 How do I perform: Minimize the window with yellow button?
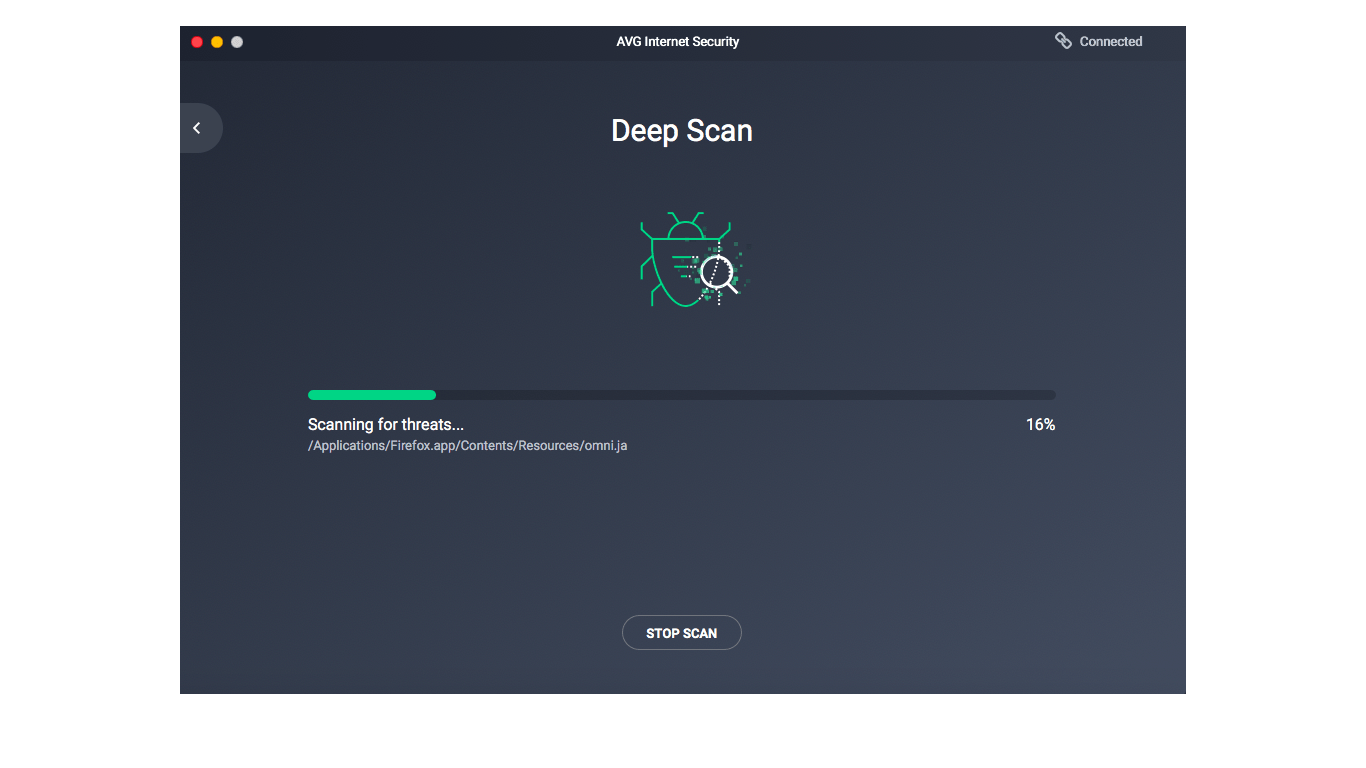pos(217,42)
